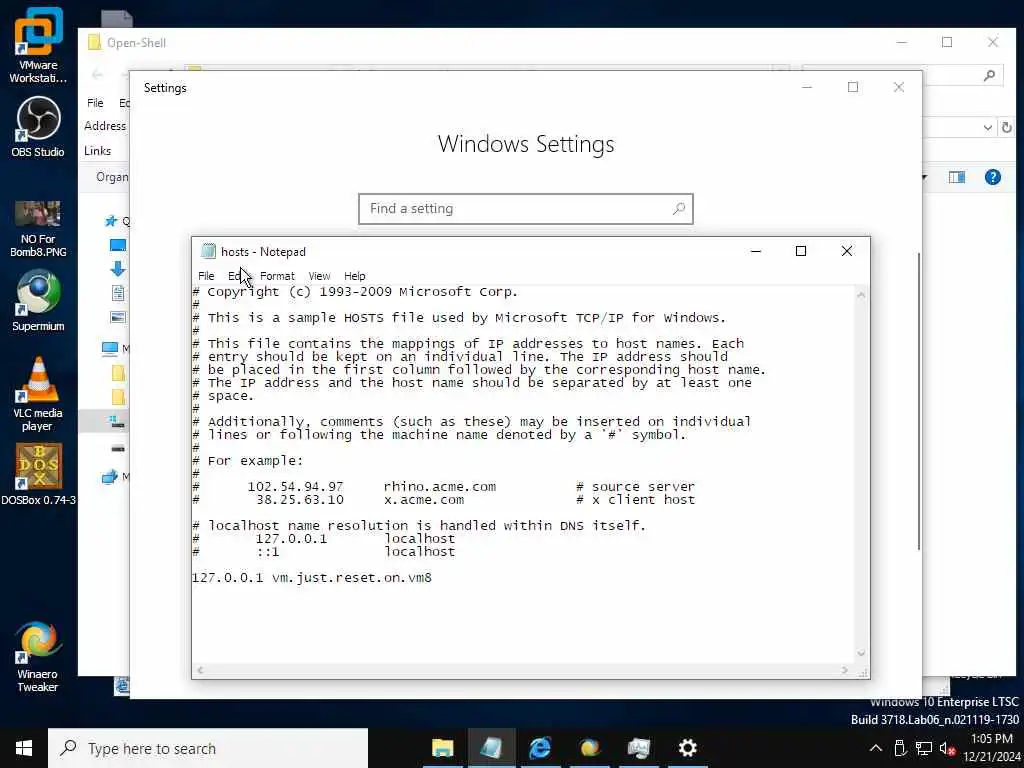Click Notepad vertical scrollbar up arrow
The height and width of the screenshot is (768, 1024).
861,295
